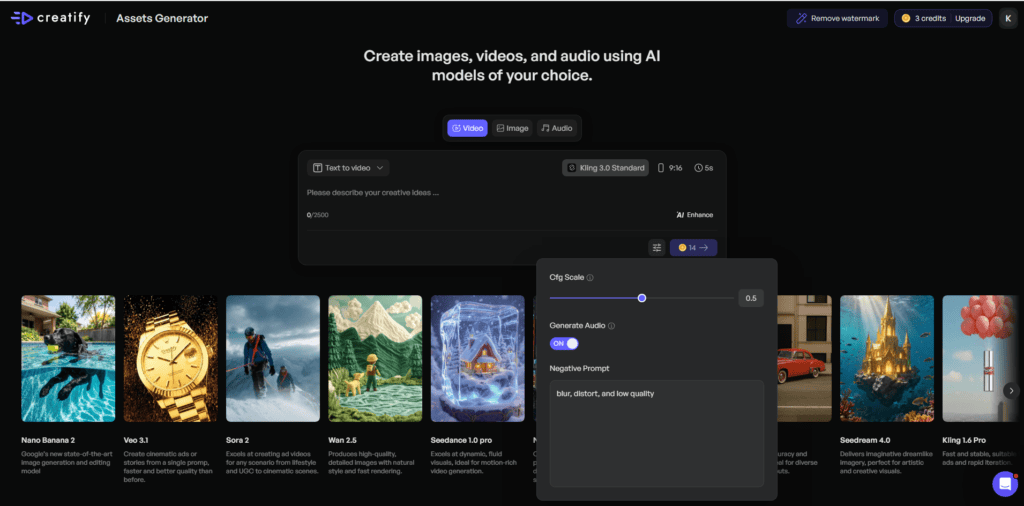The image size is (1024, 506).
Task: Click the red car thumbnail
Action: 805,358
